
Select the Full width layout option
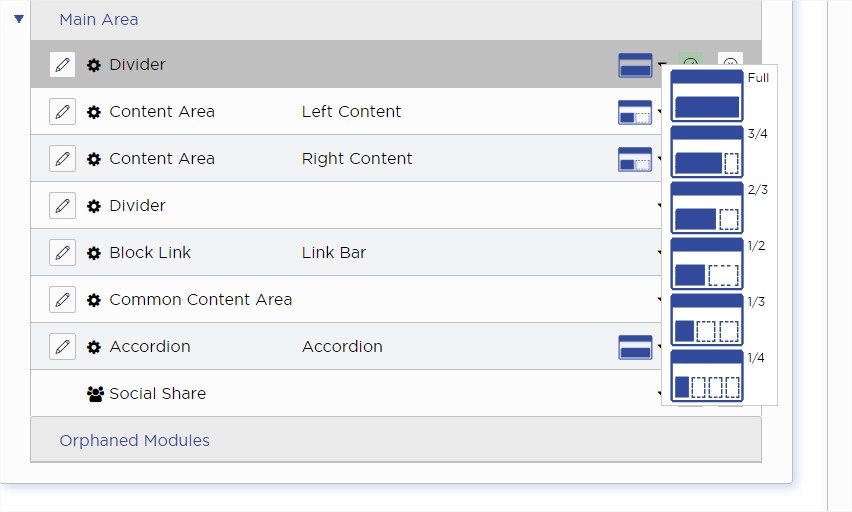tap(706, 96)
